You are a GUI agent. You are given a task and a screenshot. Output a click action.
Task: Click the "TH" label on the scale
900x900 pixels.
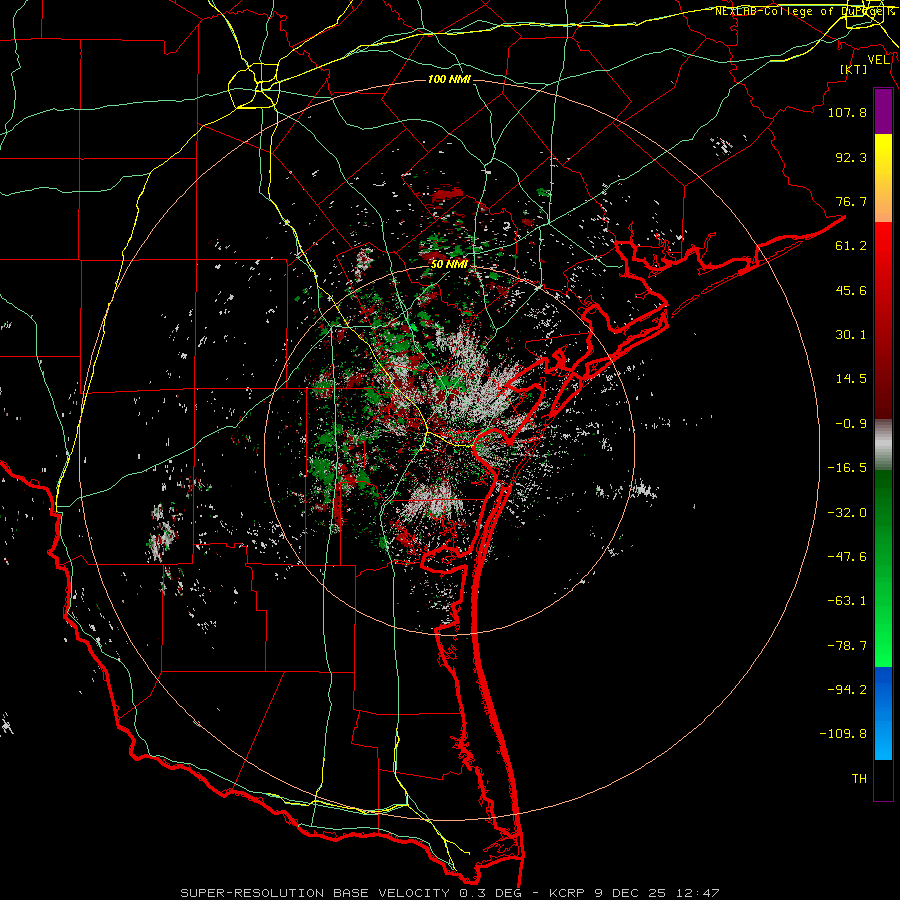[859, 779]
